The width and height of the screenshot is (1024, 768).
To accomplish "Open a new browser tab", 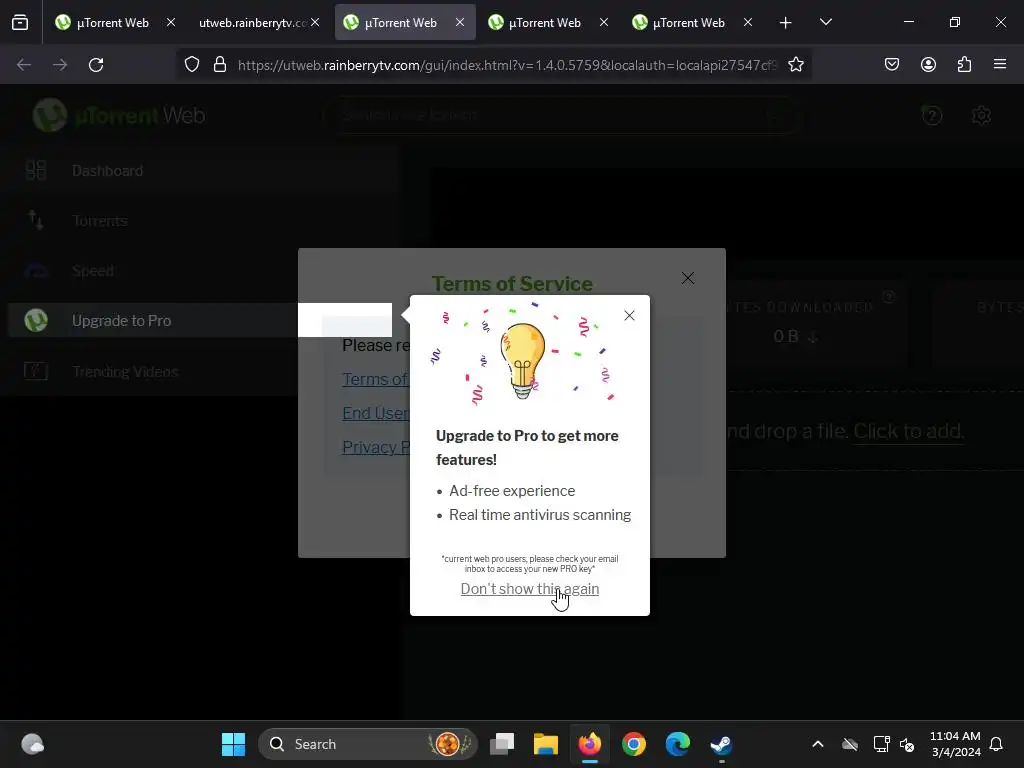I will pos(786,23).
